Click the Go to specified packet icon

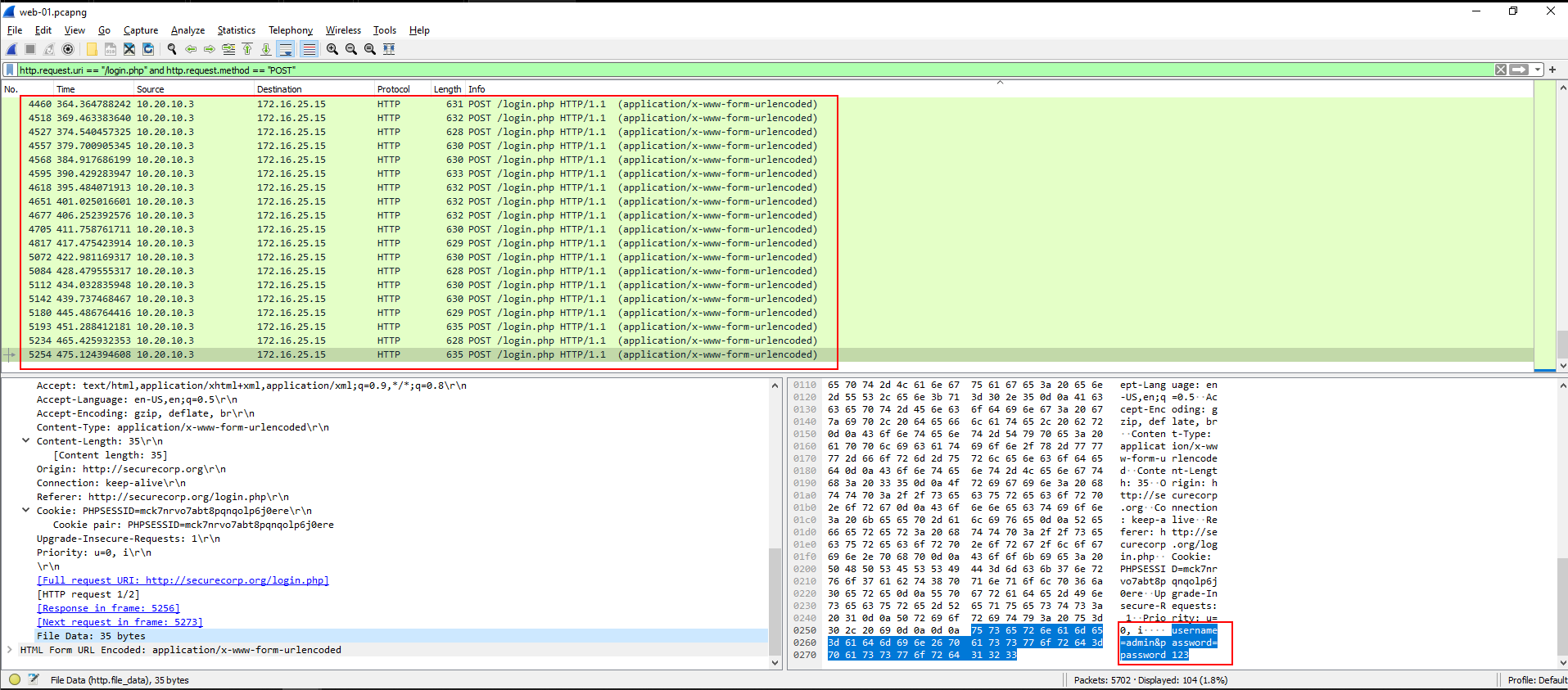[x=228, y=49]
